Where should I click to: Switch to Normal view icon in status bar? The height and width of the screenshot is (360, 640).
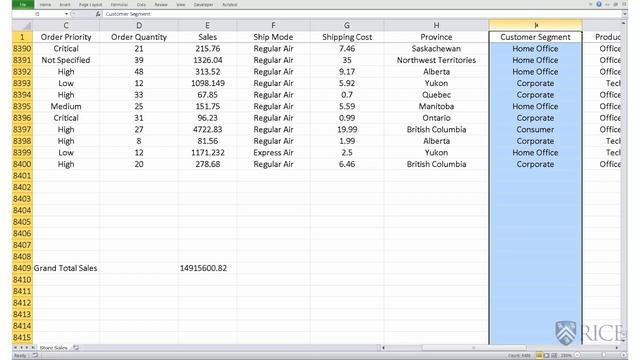pyautogui.click(x=539, y=356)
